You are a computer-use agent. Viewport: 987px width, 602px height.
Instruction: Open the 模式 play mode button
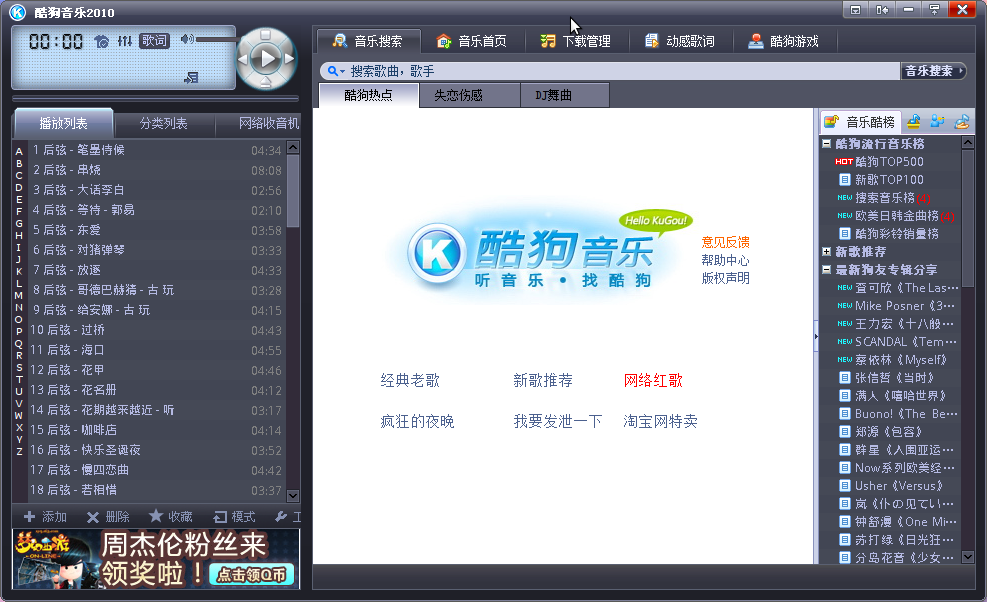pyautogui.click(x=234, y=517)
